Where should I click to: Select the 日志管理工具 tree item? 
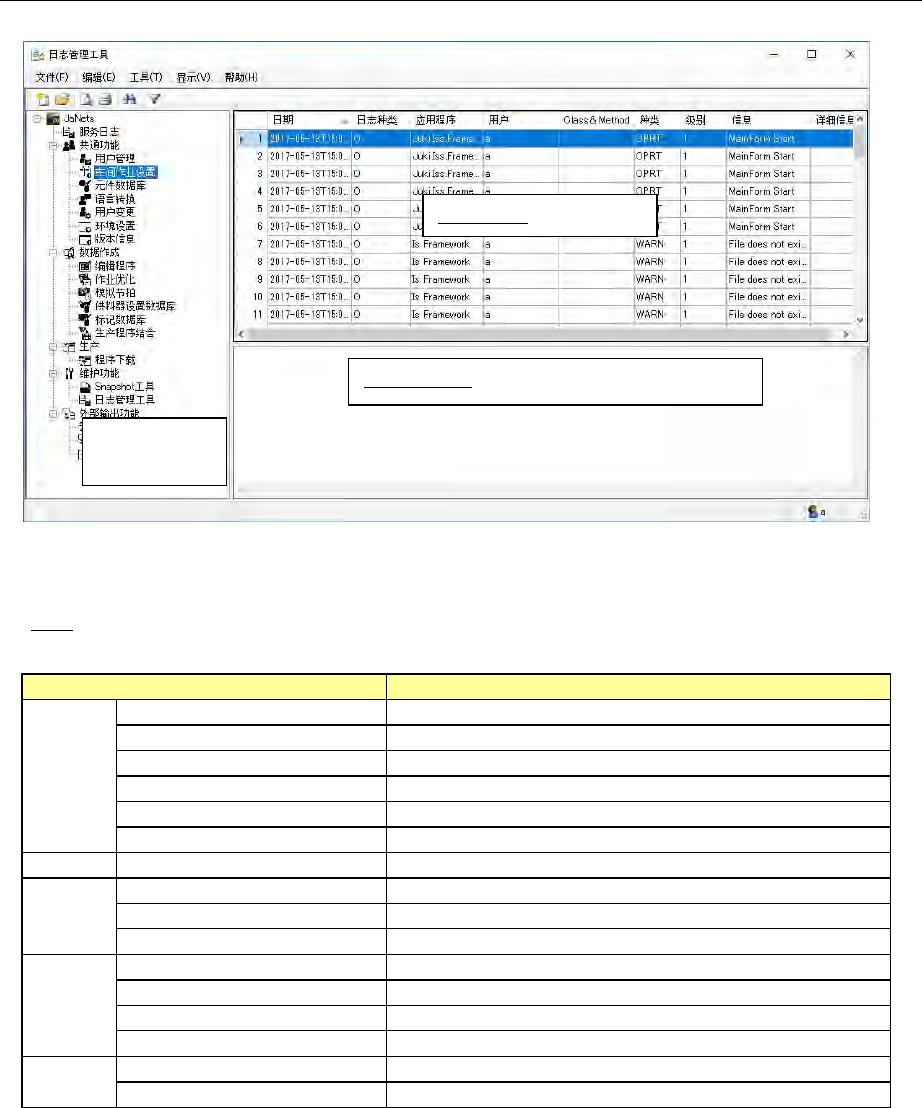click(x=125, y=400)
